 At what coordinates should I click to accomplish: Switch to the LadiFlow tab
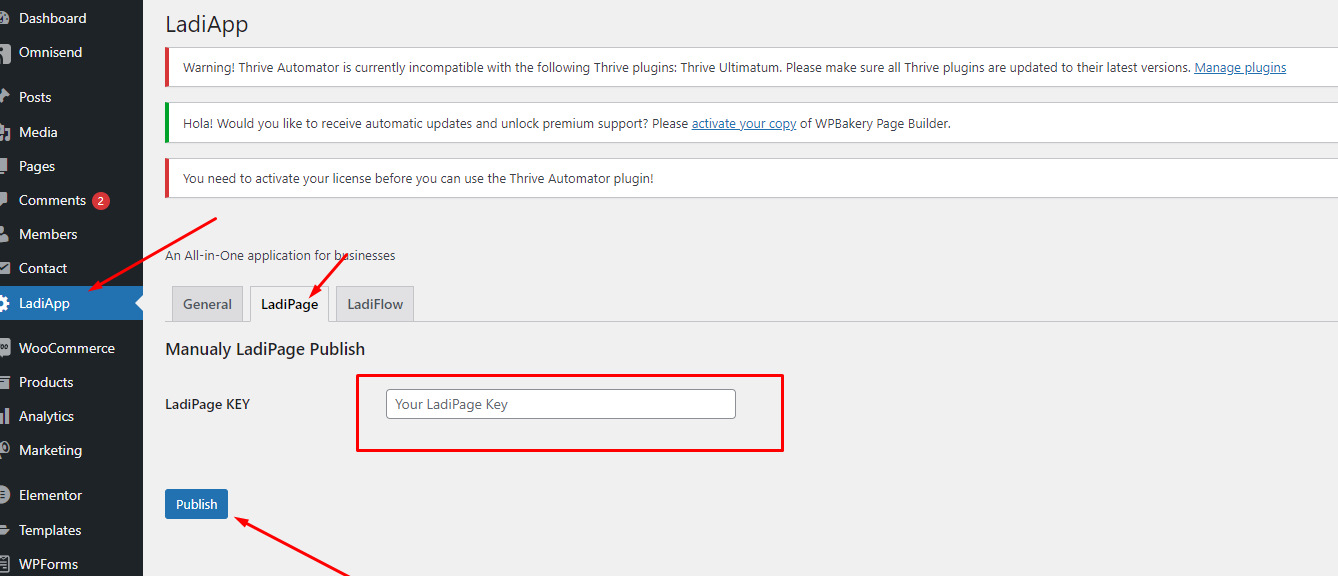[x=375, y=304]
